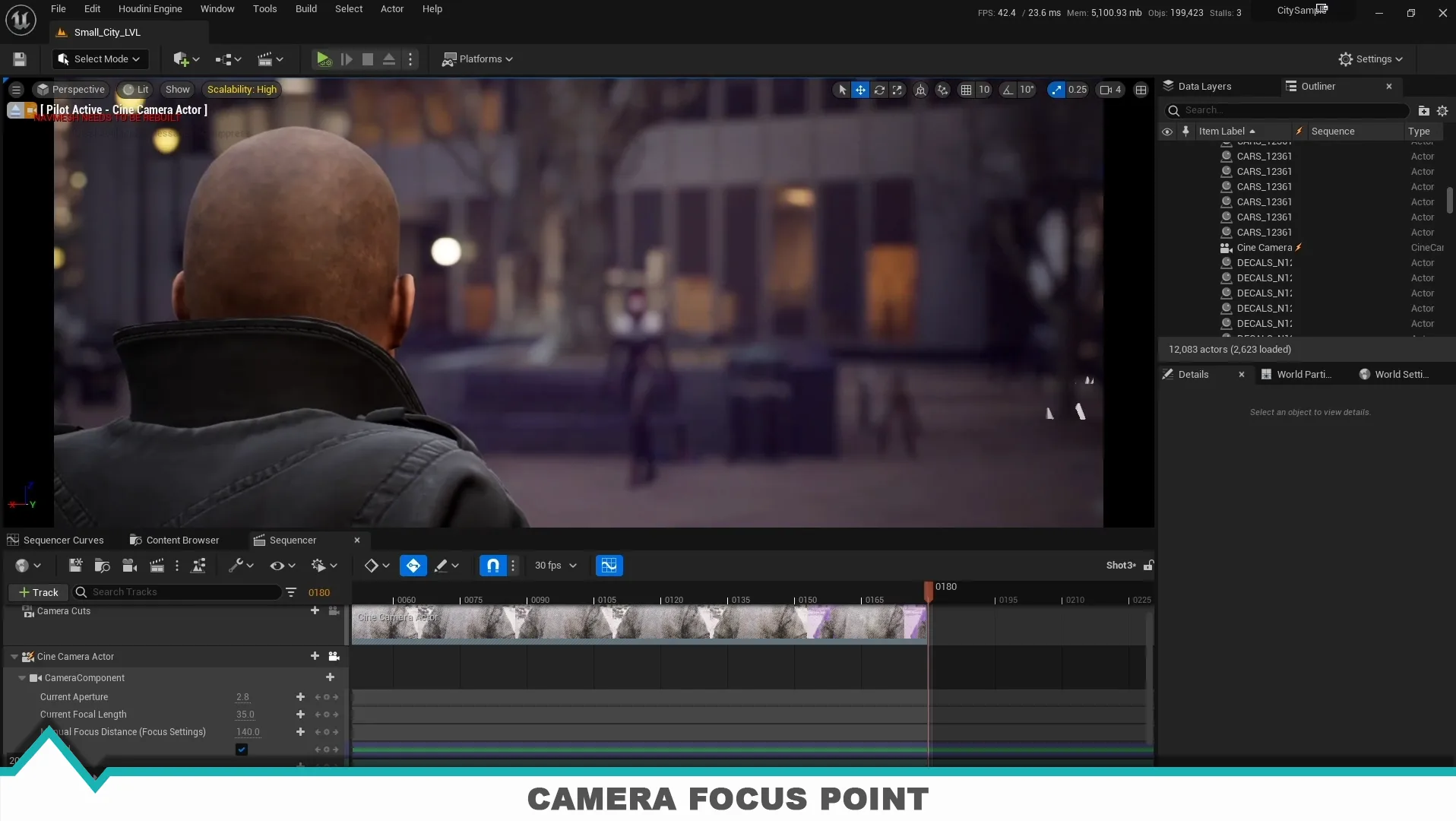Click the camera icon to create a camera in Sequencer
Screen dimensions: 1456x821
[x=130, y=566]
